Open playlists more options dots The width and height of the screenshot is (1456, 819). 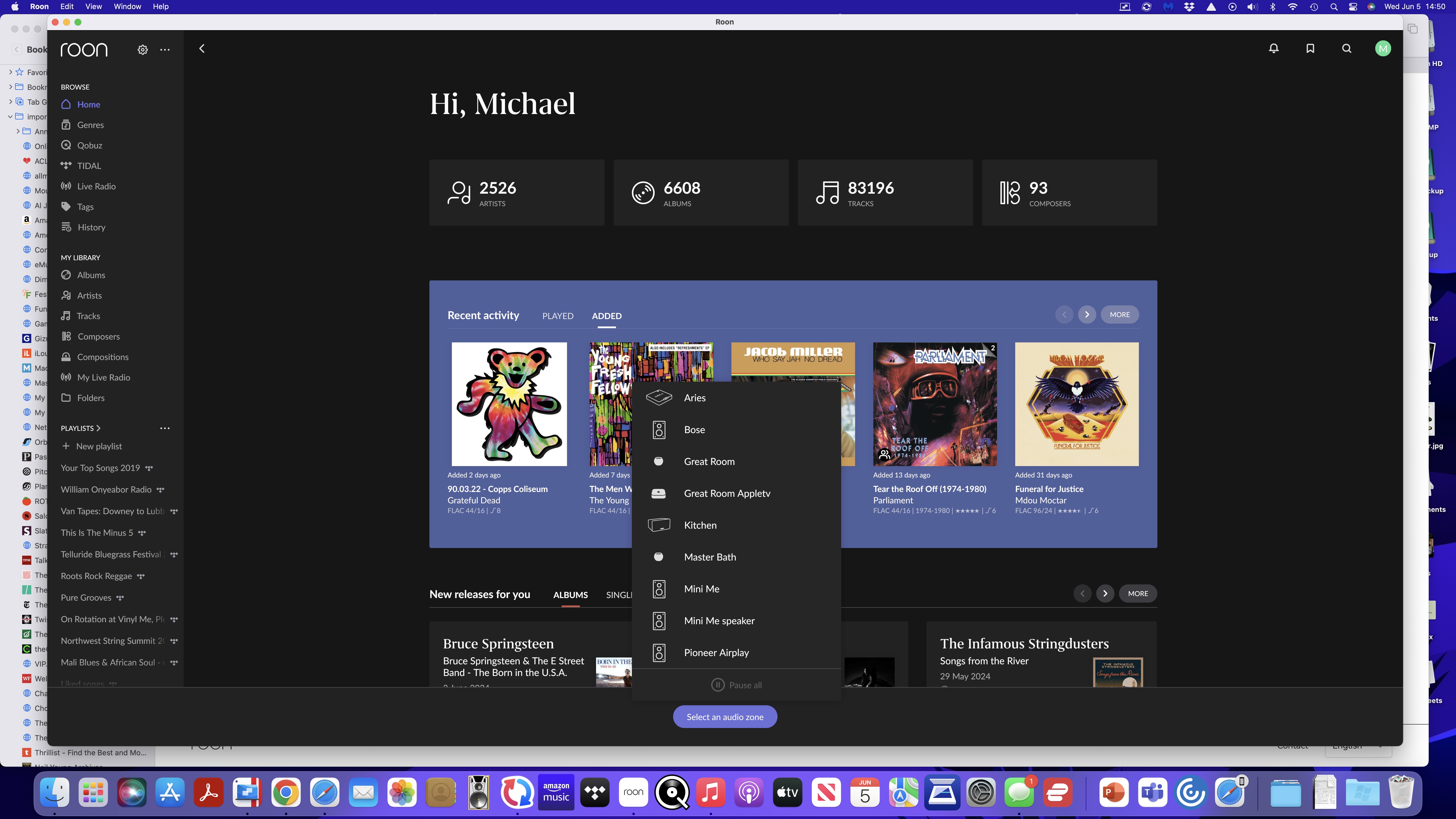[164, 428]
